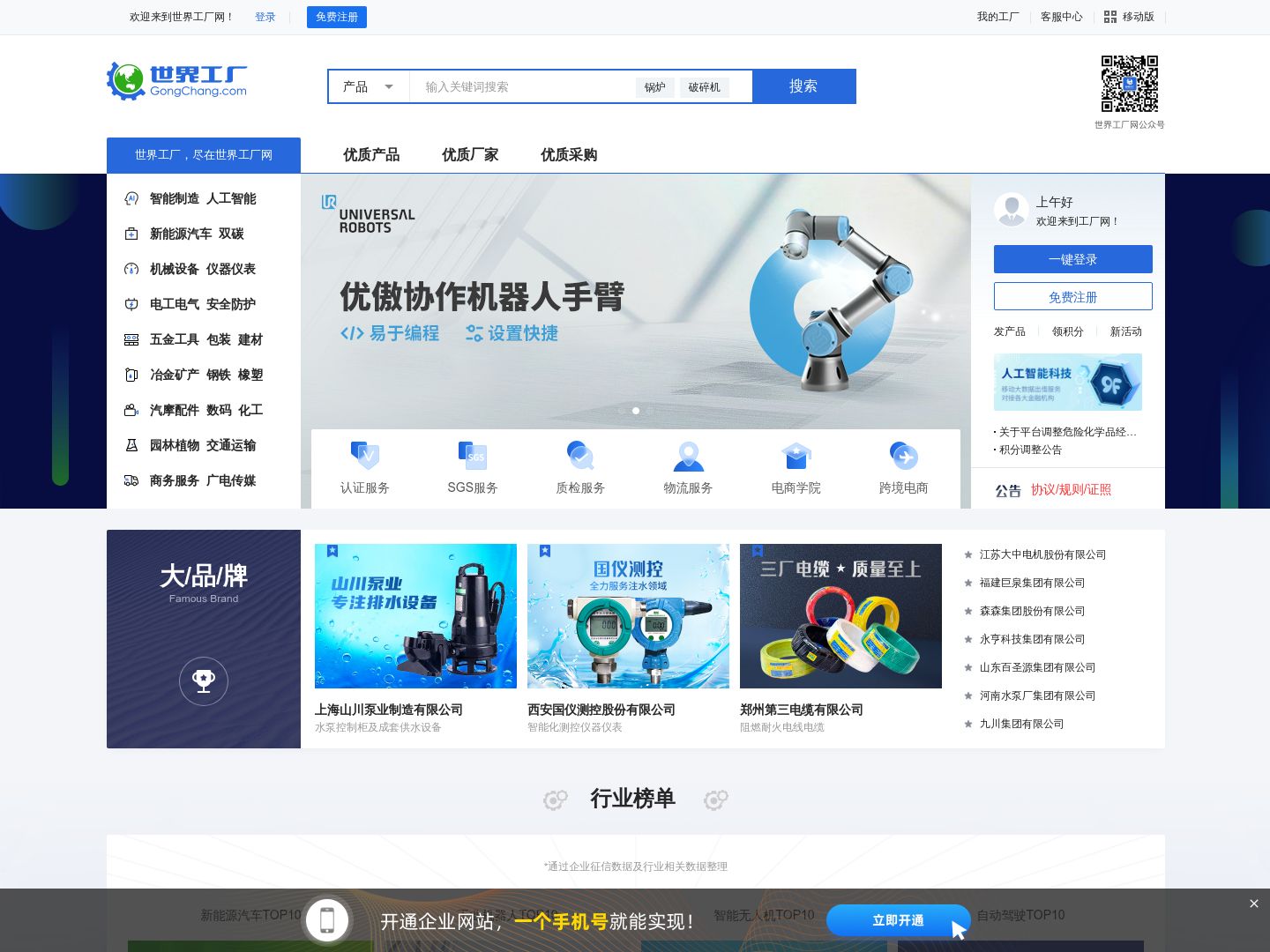Image resolution: width=1270 pixels, height=952 pixels.
Task: Click the 汽摩配件 category icon
Action: [x=131, y=410]
